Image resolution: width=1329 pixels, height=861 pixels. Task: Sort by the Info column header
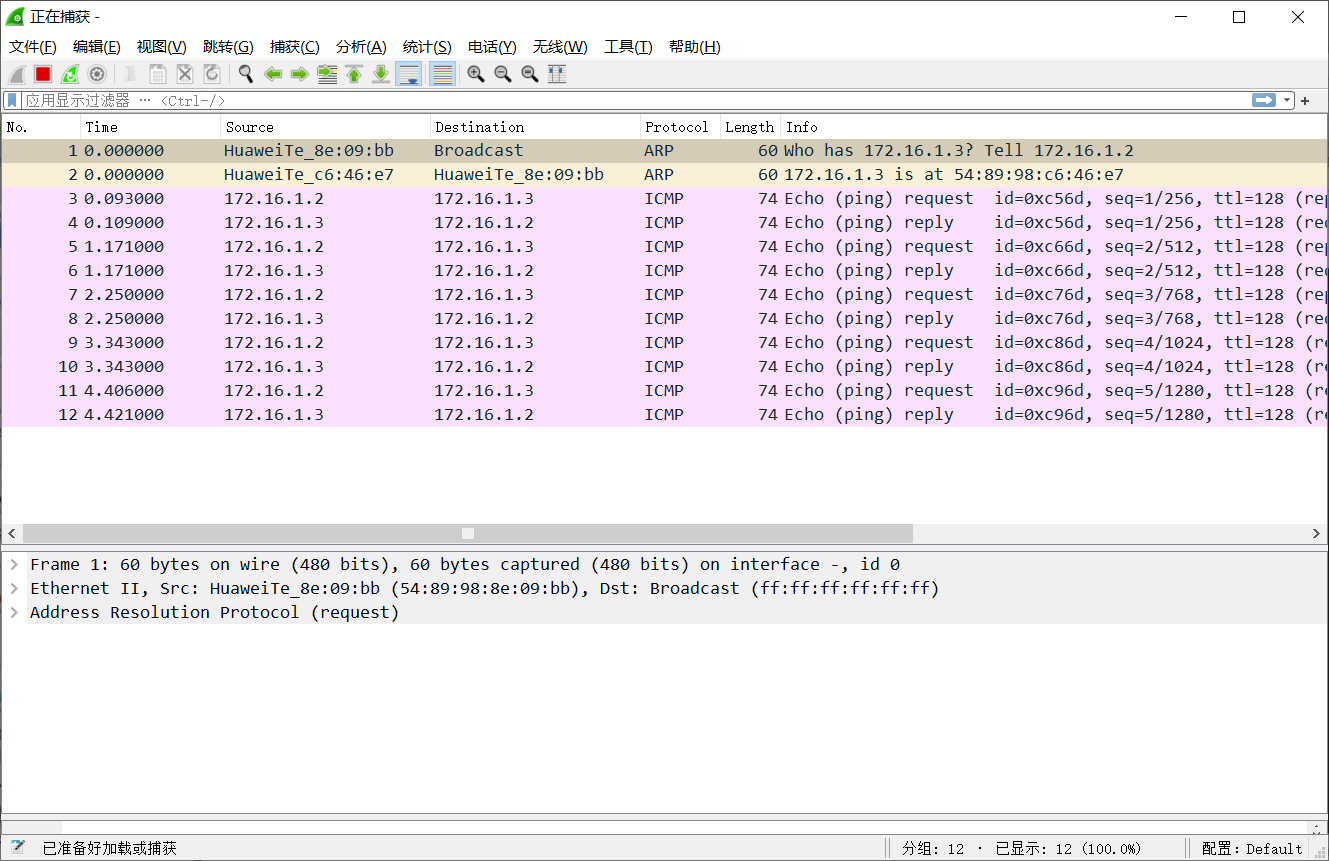tap(1053, 127)
